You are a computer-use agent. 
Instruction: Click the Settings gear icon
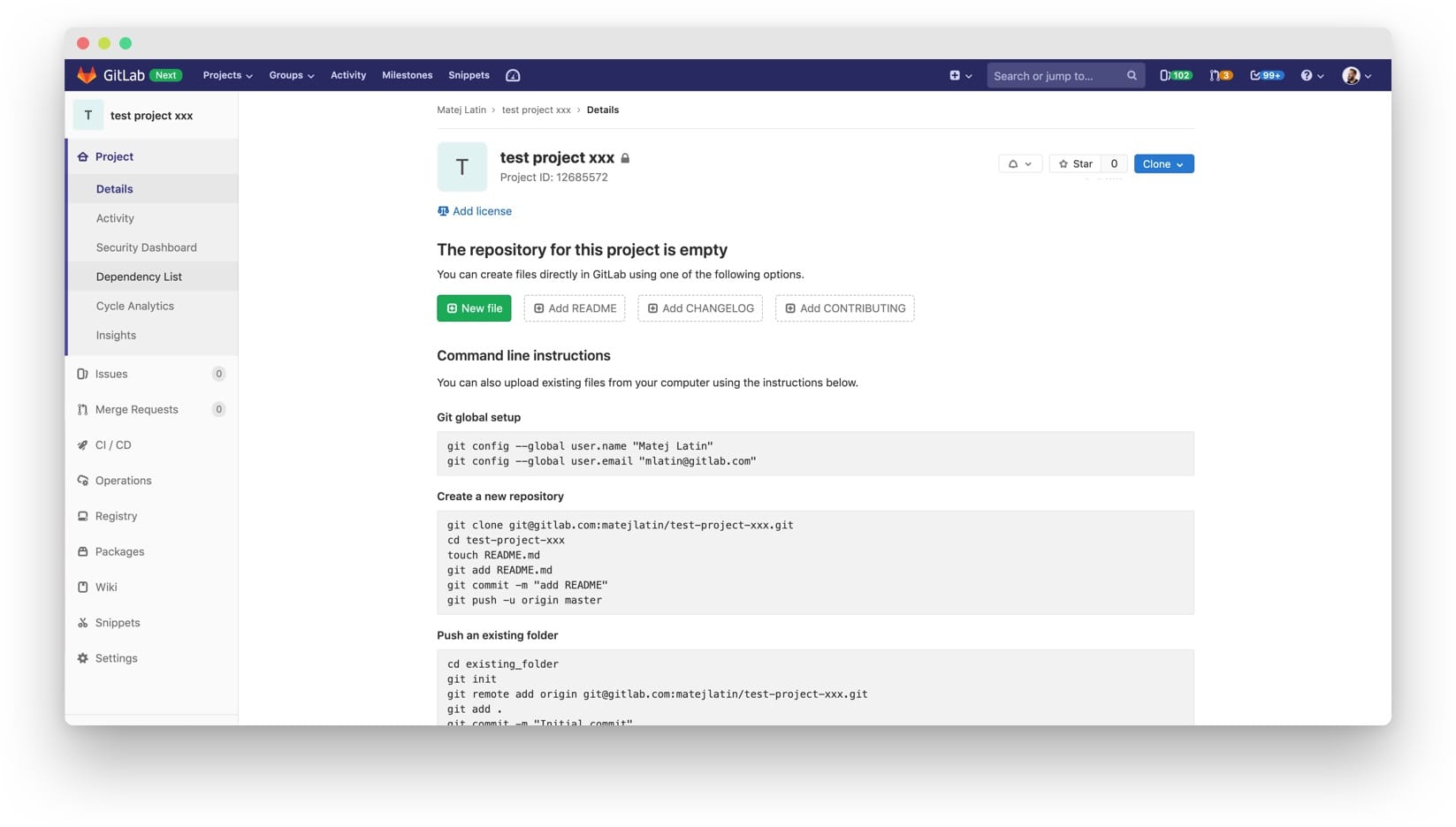point(82,658)
